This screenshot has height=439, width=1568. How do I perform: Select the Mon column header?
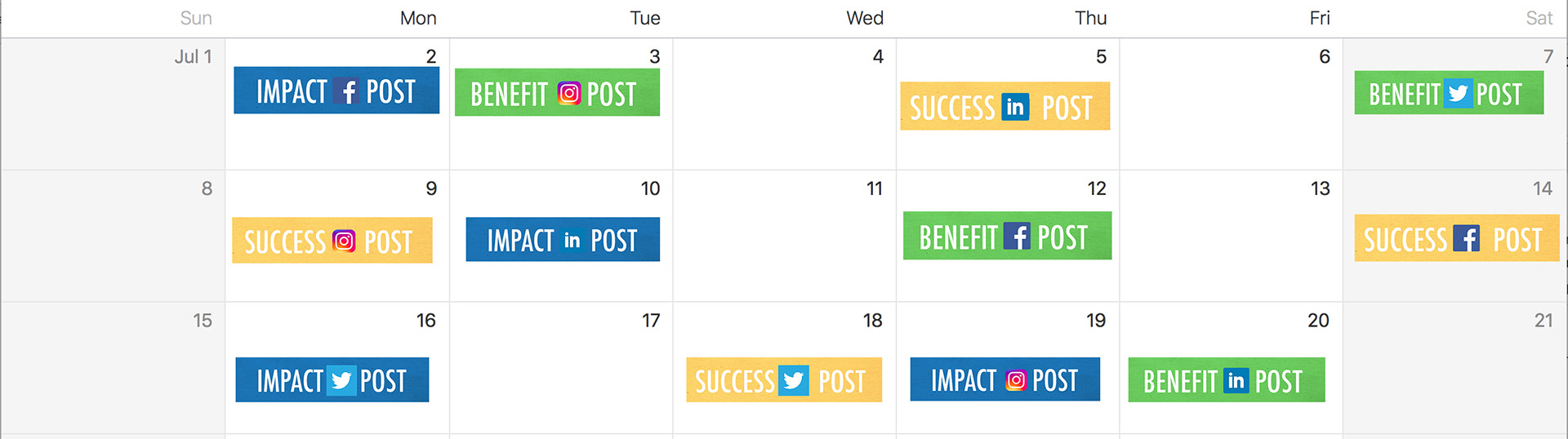418,18
